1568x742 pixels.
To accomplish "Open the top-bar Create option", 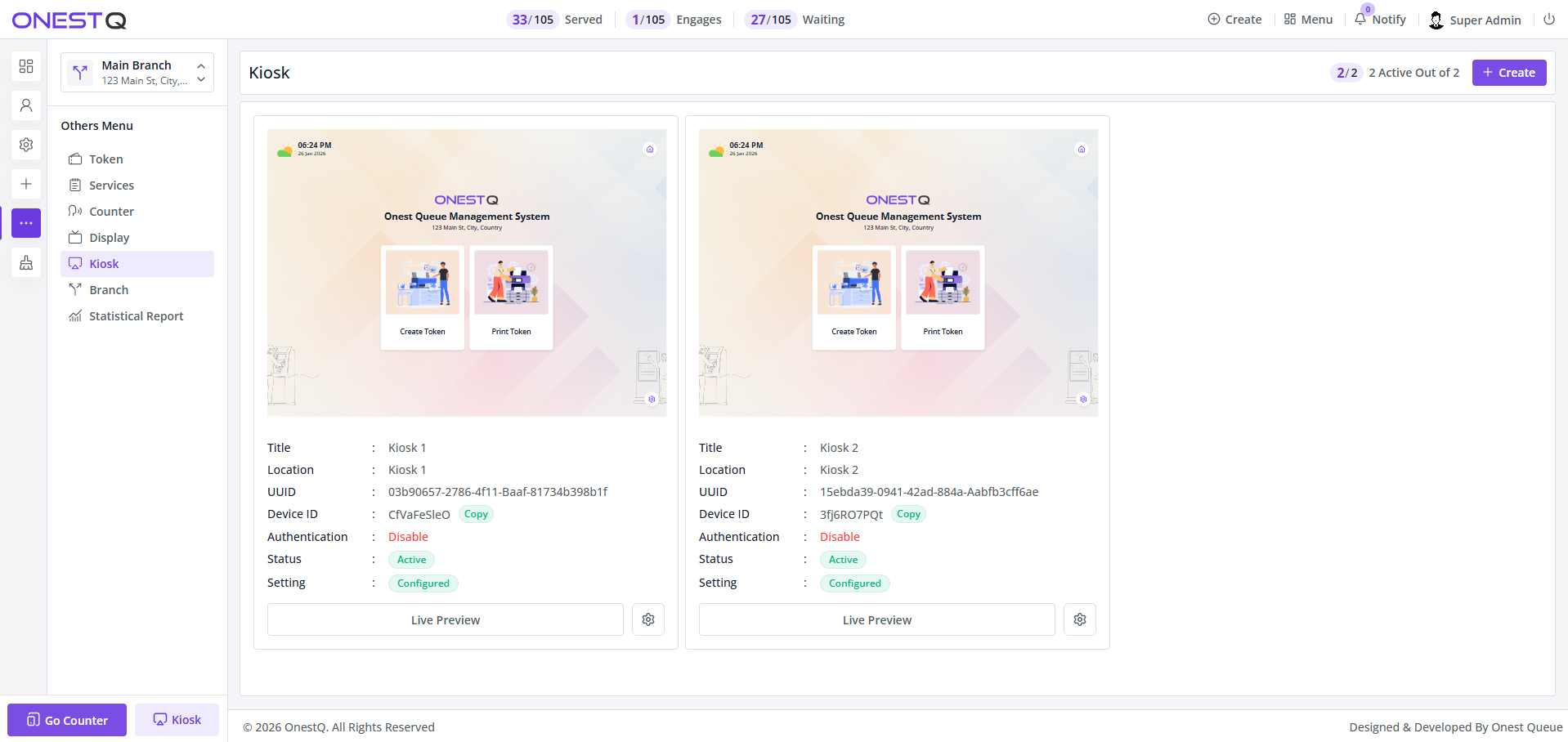I will pos(1234,20).
